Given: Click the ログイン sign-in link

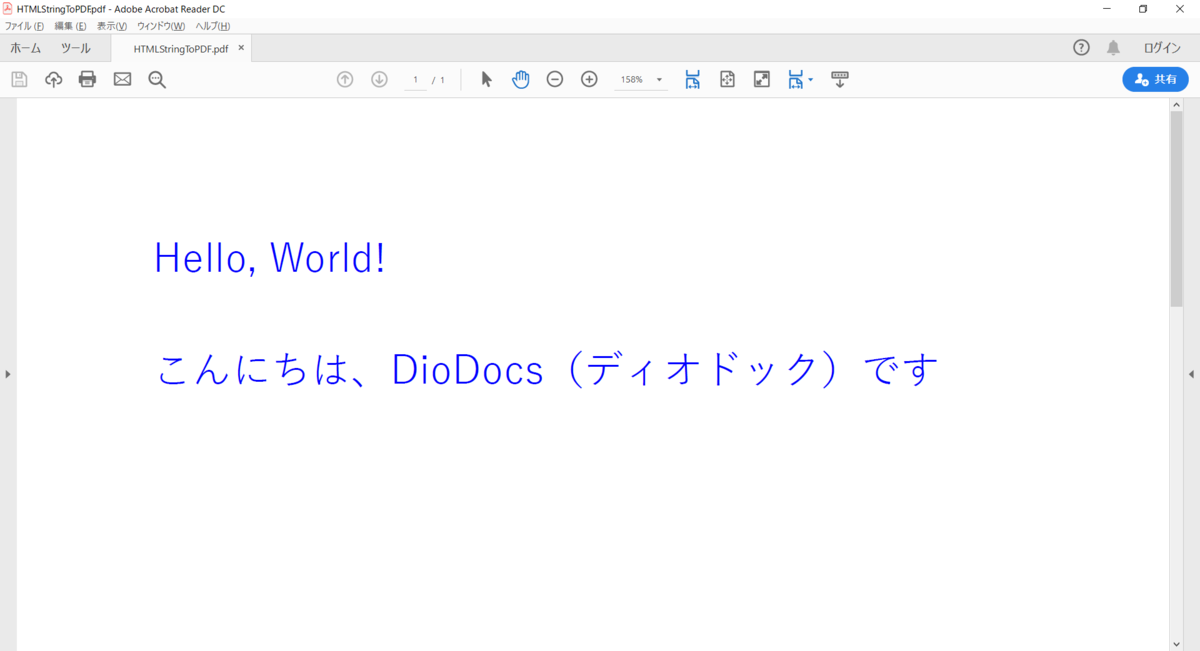Looking at the screenshot, I should [1162, 48].
